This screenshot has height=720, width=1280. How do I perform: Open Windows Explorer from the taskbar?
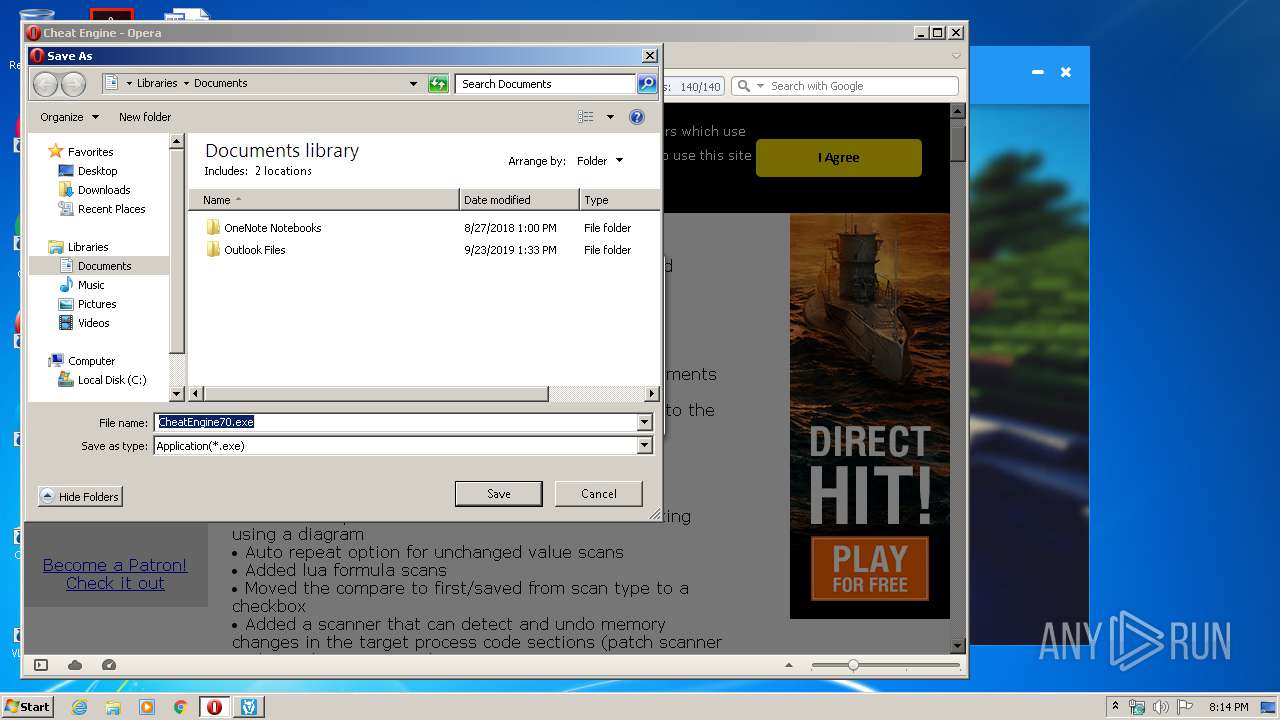(x=113, y=707)
